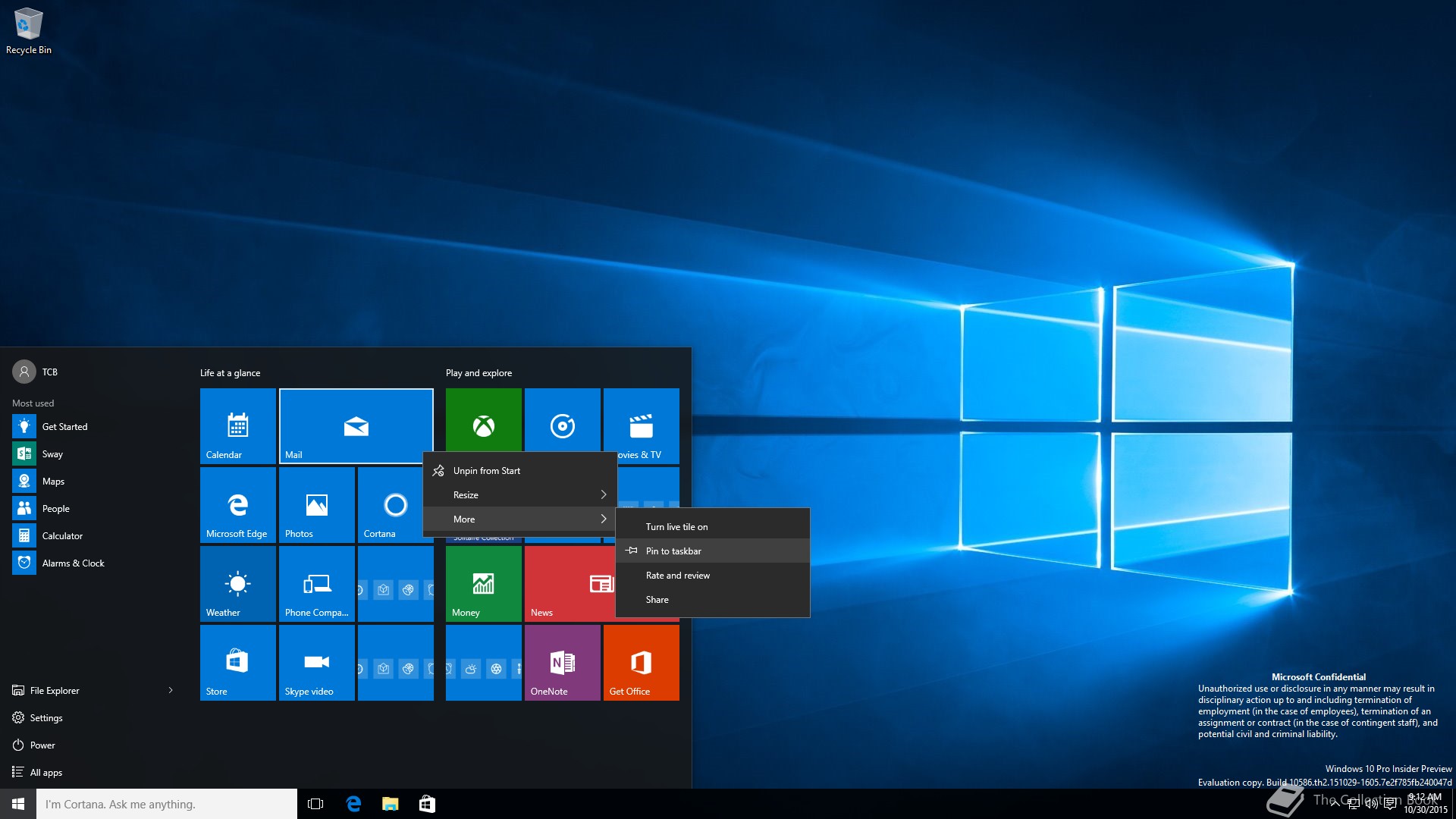1456x819 pixels.
Task: Open the Phone Companion tile
Action: (x=317, y=584)
